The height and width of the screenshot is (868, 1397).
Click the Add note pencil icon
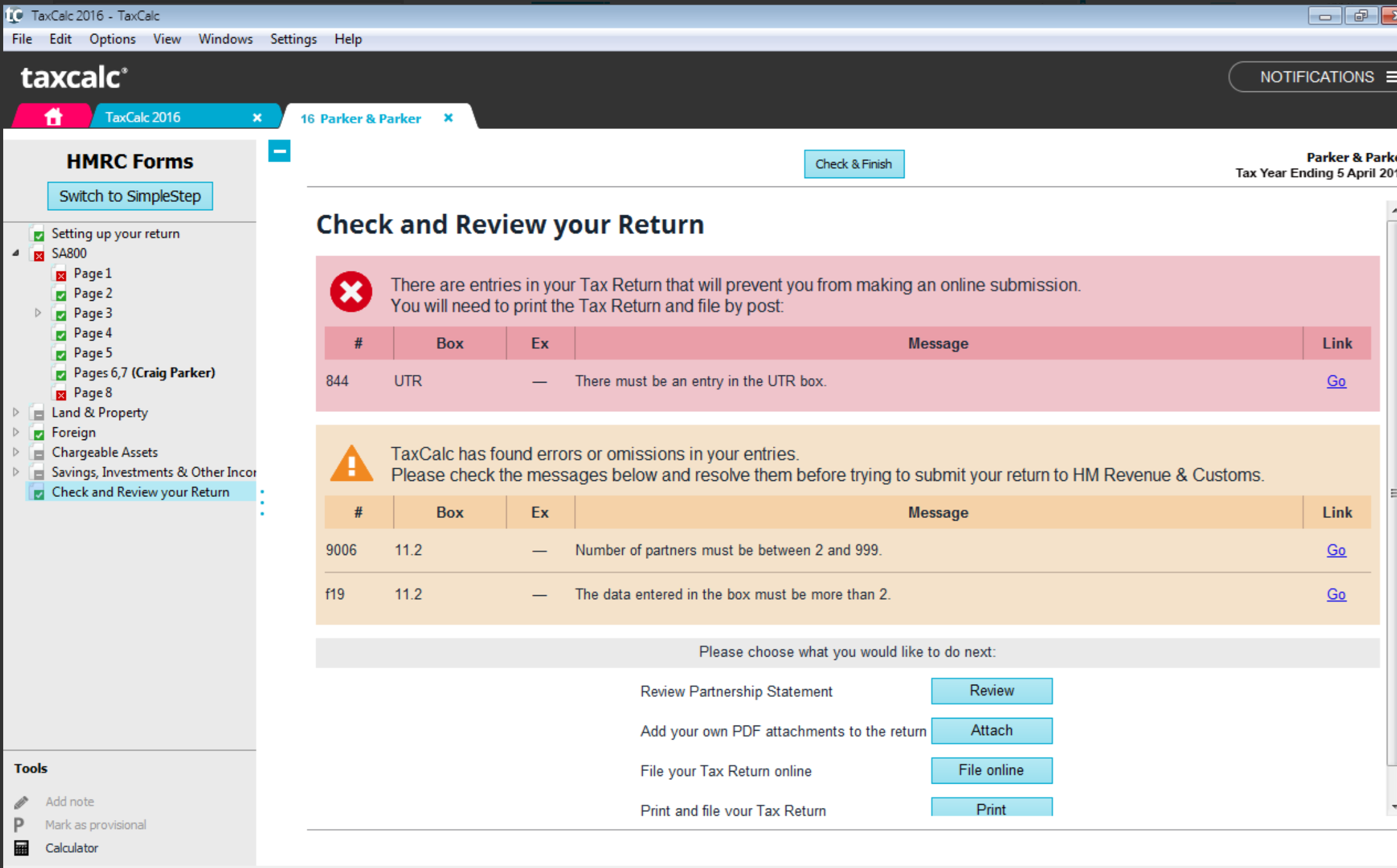21,802
